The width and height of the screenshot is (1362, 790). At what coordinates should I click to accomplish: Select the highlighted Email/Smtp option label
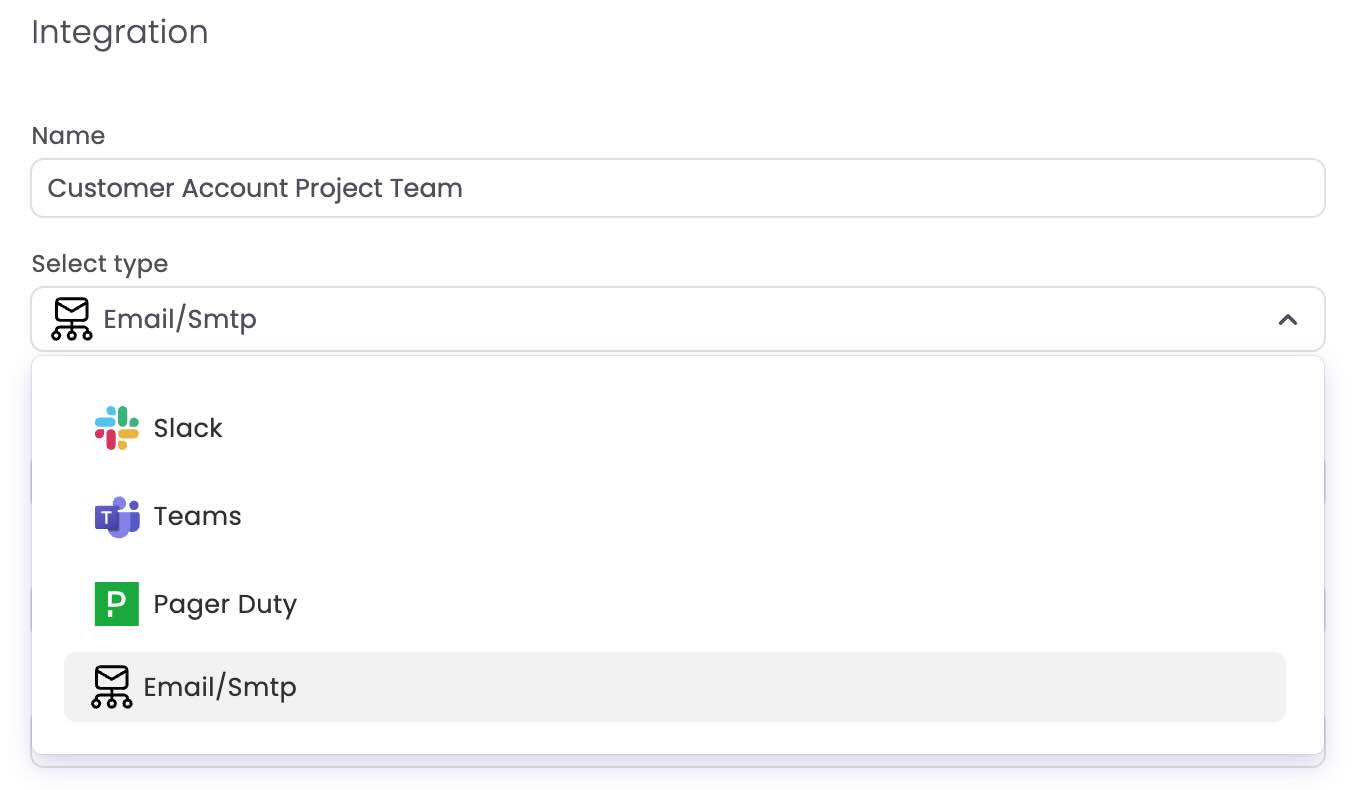220,687
